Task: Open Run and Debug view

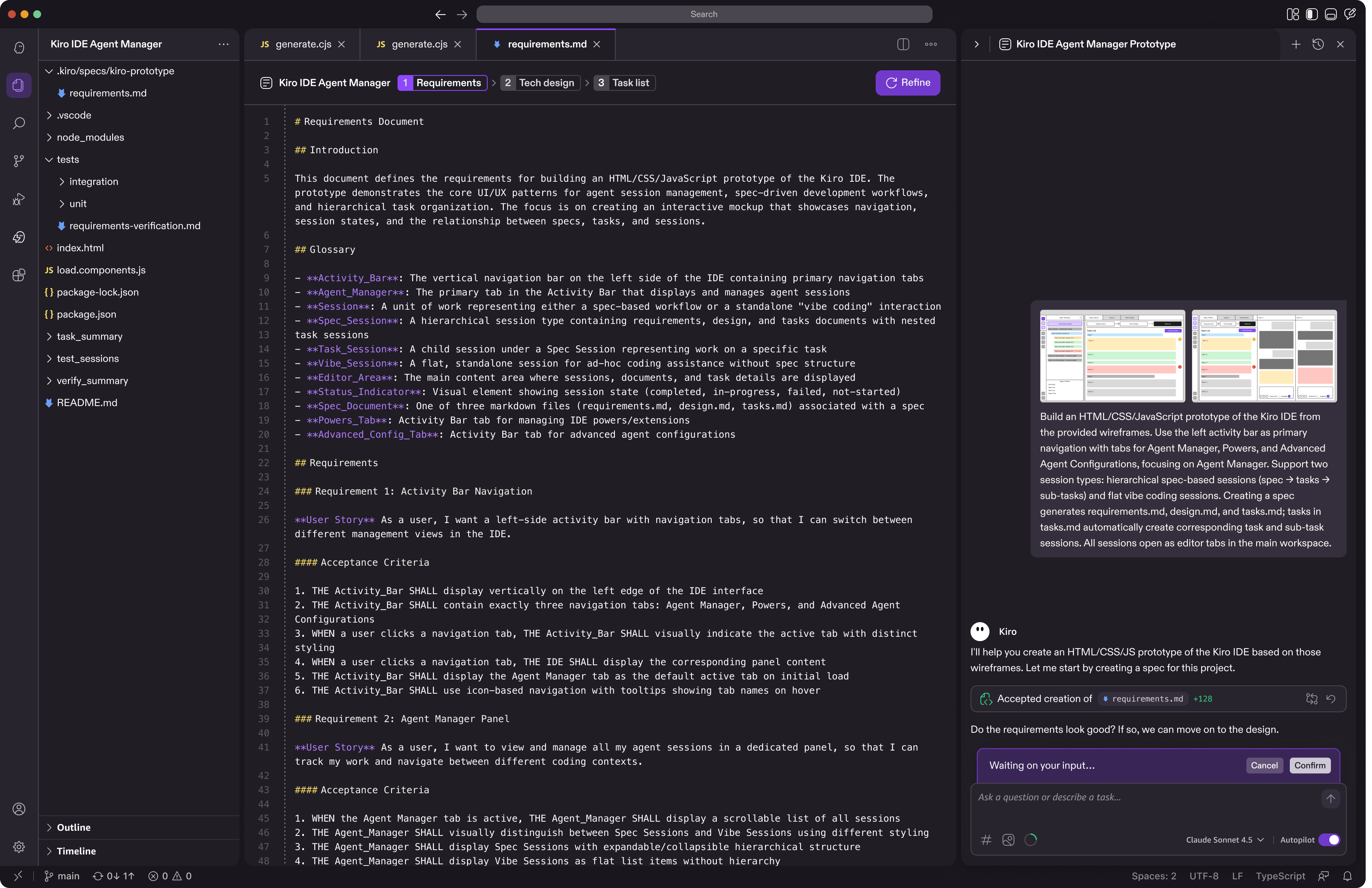Action: 19,199
